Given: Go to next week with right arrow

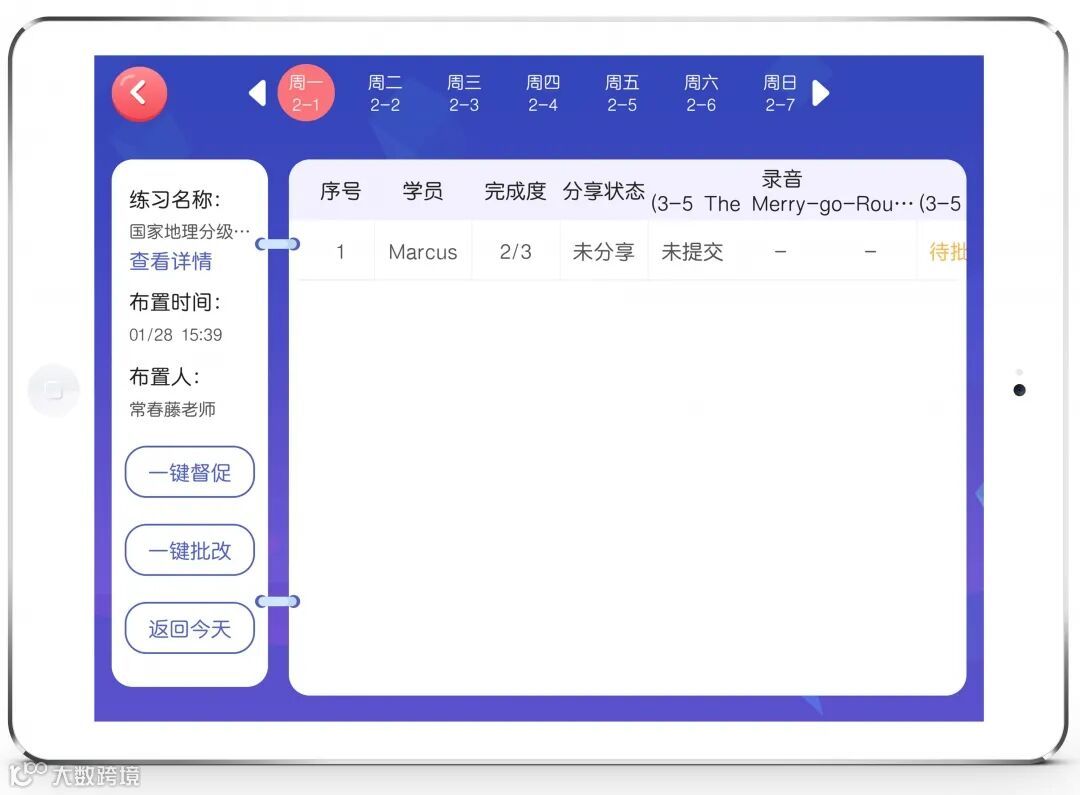Looking at the screenshot, I should [820, 93].
